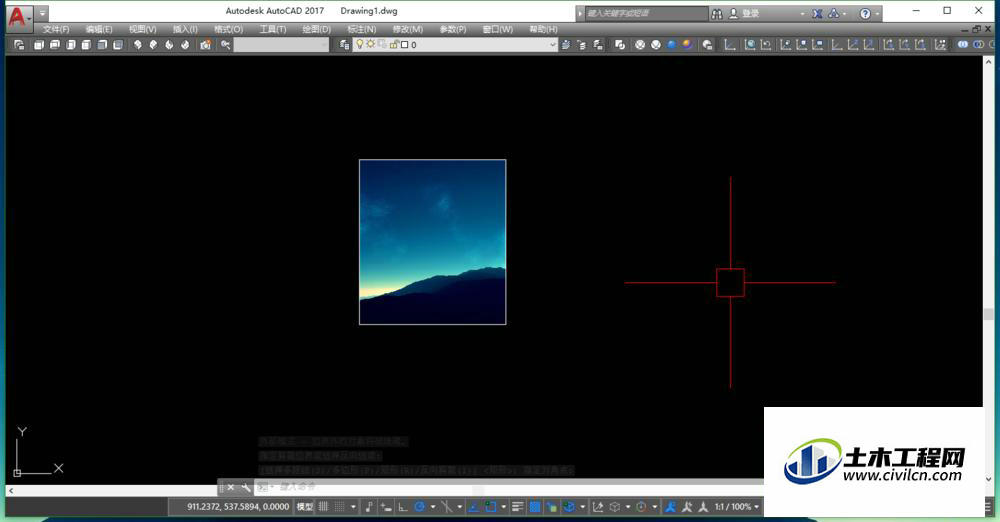Viewport: 1000px width, 522px height.
Task: Open annotation scale 1:1 / 100% dropdown
Action: [x=737, y=507]
